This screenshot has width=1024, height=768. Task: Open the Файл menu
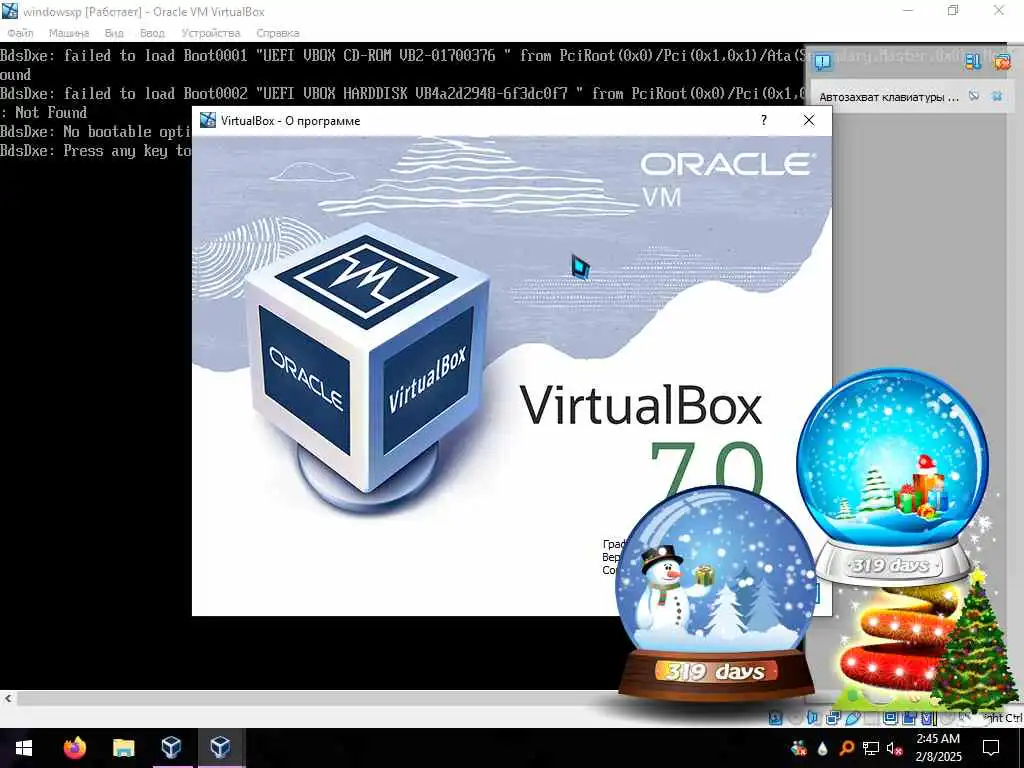click(x=20, y=33)
